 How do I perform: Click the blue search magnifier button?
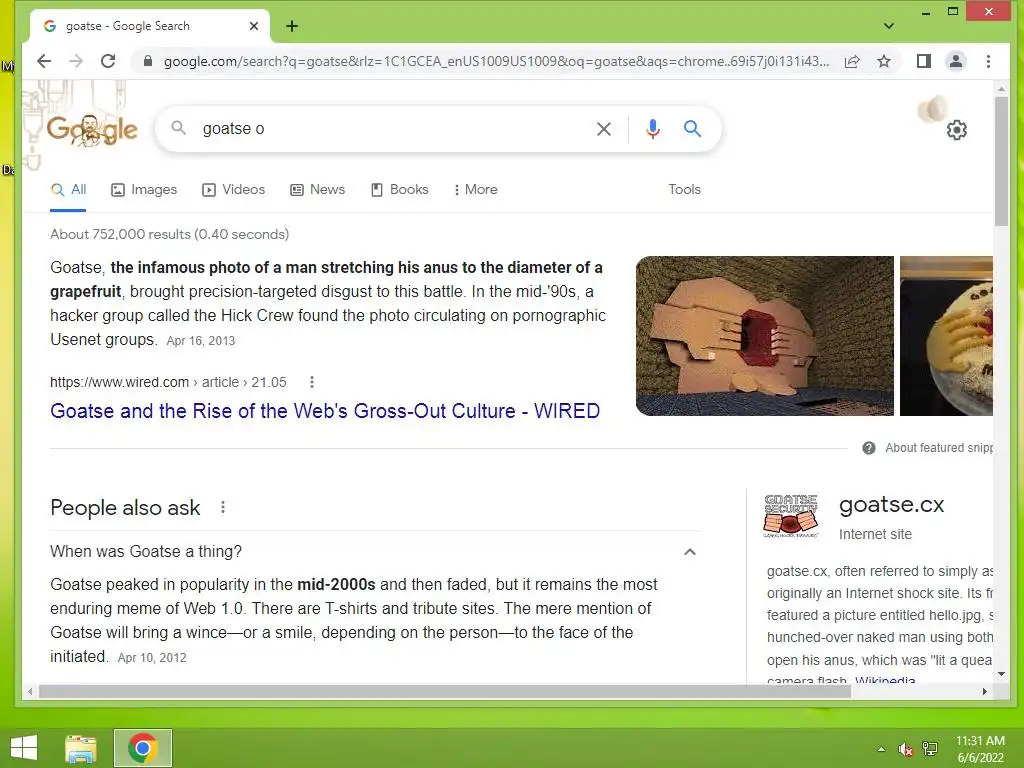[x=692, y=129]
